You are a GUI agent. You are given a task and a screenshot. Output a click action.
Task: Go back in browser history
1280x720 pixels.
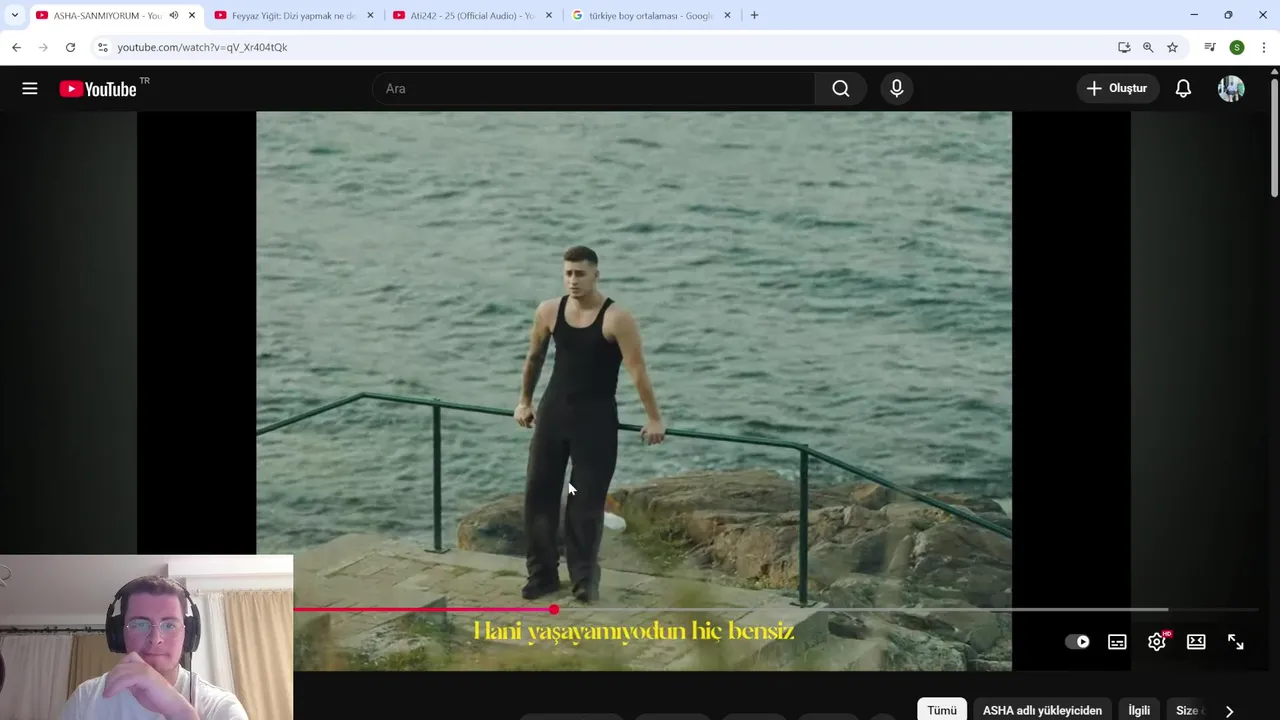(16, 47)
